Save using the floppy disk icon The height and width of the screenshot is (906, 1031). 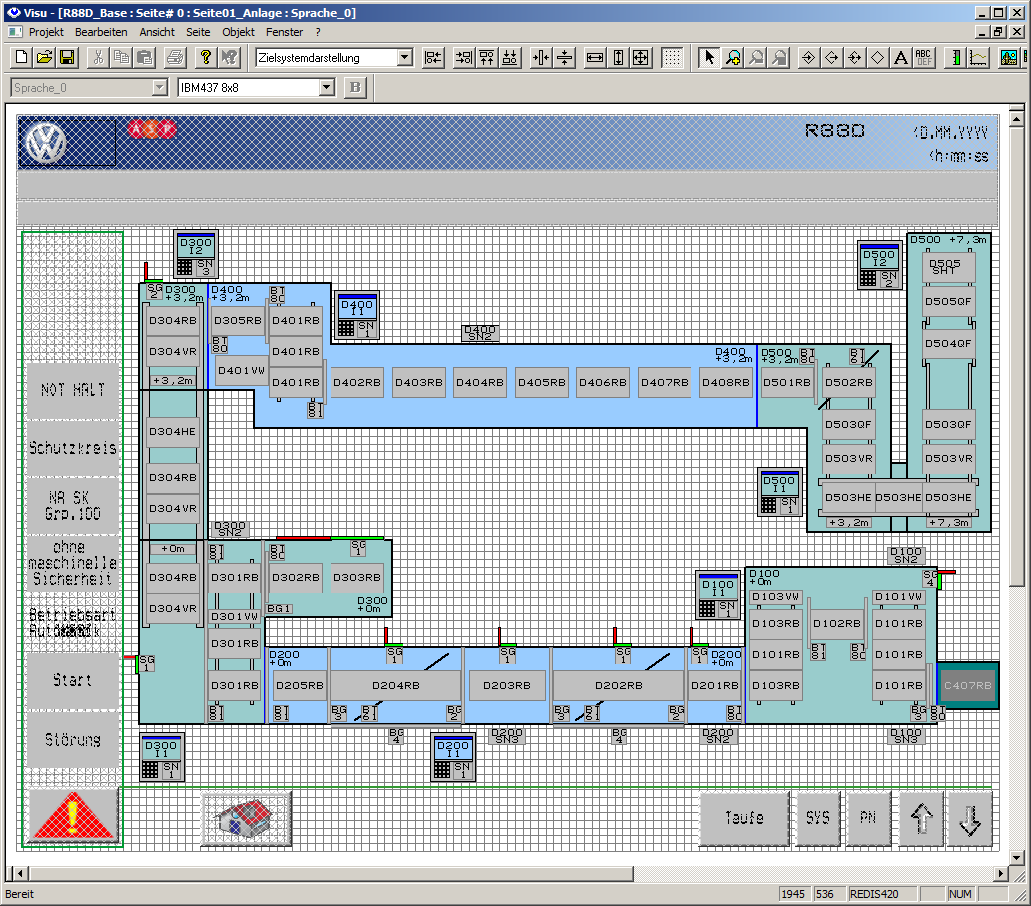click(67, 58)
